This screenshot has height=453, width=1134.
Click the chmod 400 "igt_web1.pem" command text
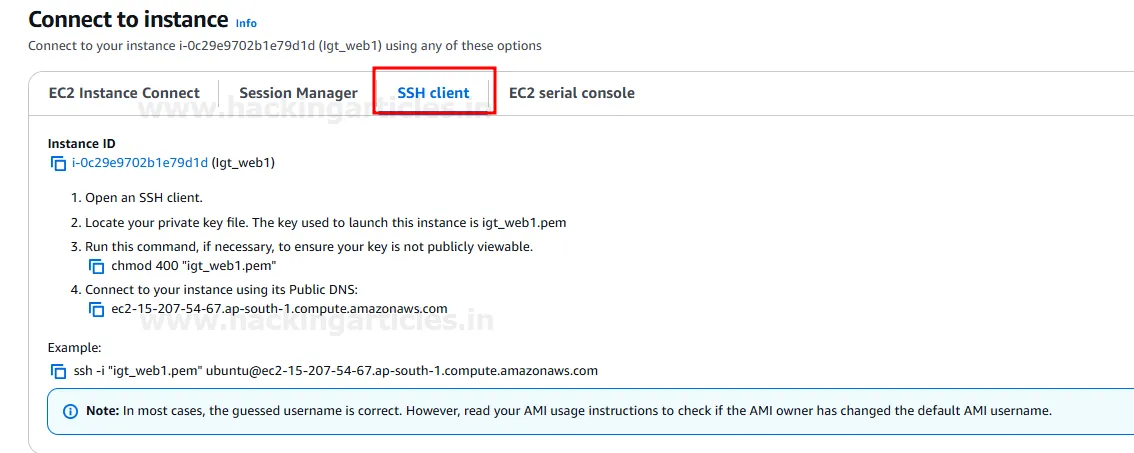coord(193,266)
